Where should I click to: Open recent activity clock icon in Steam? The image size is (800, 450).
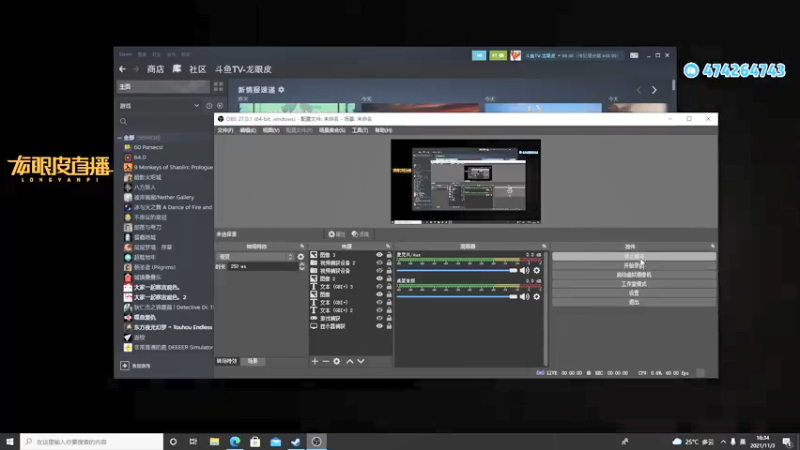[209, 106]
